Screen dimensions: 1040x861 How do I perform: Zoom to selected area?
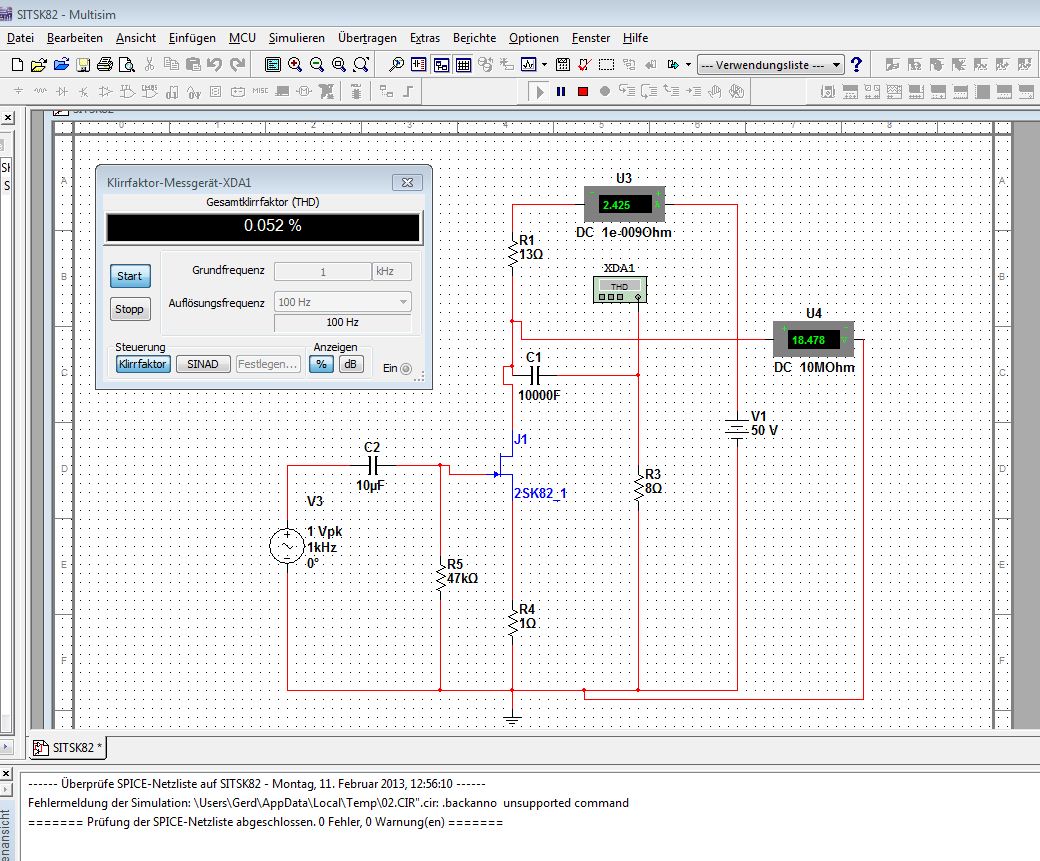pos(338,64)
